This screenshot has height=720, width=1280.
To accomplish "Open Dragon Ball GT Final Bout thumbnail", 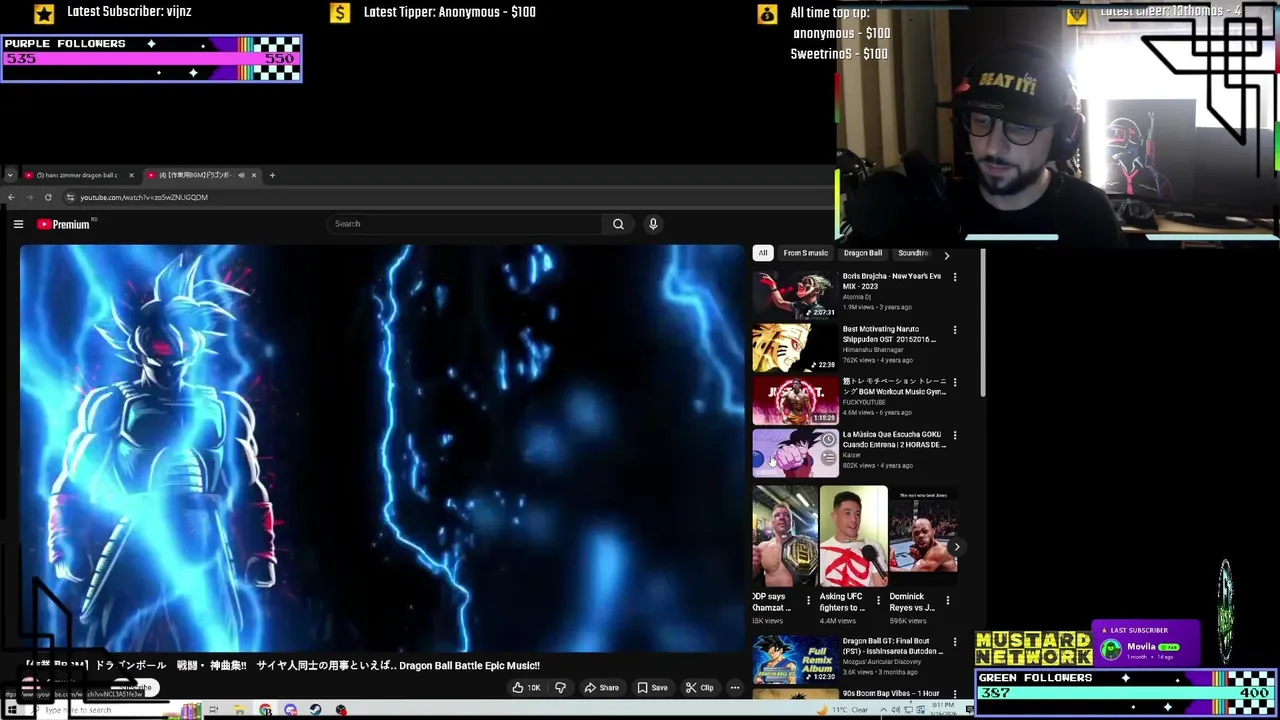I will click(x=795, y=660).
